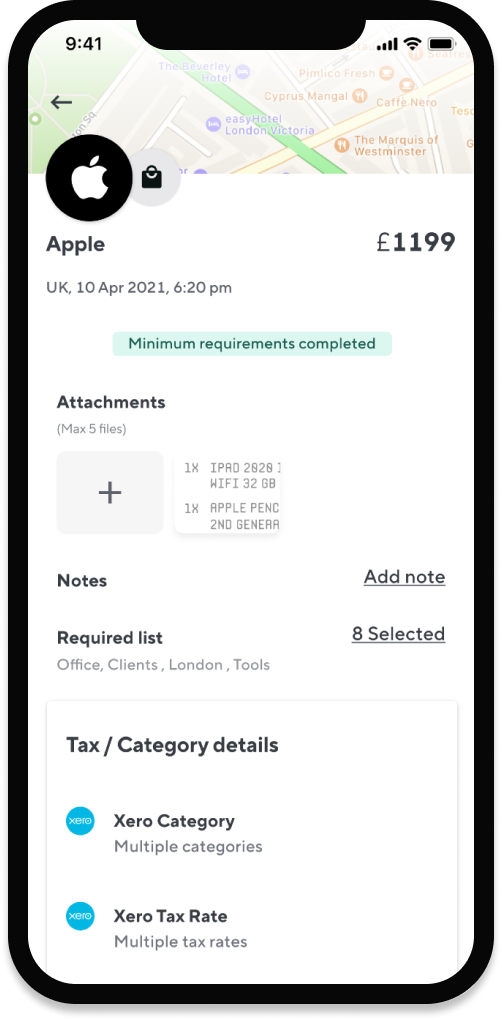Open Xero Category Multiple categories row

[x=252, y=833]
